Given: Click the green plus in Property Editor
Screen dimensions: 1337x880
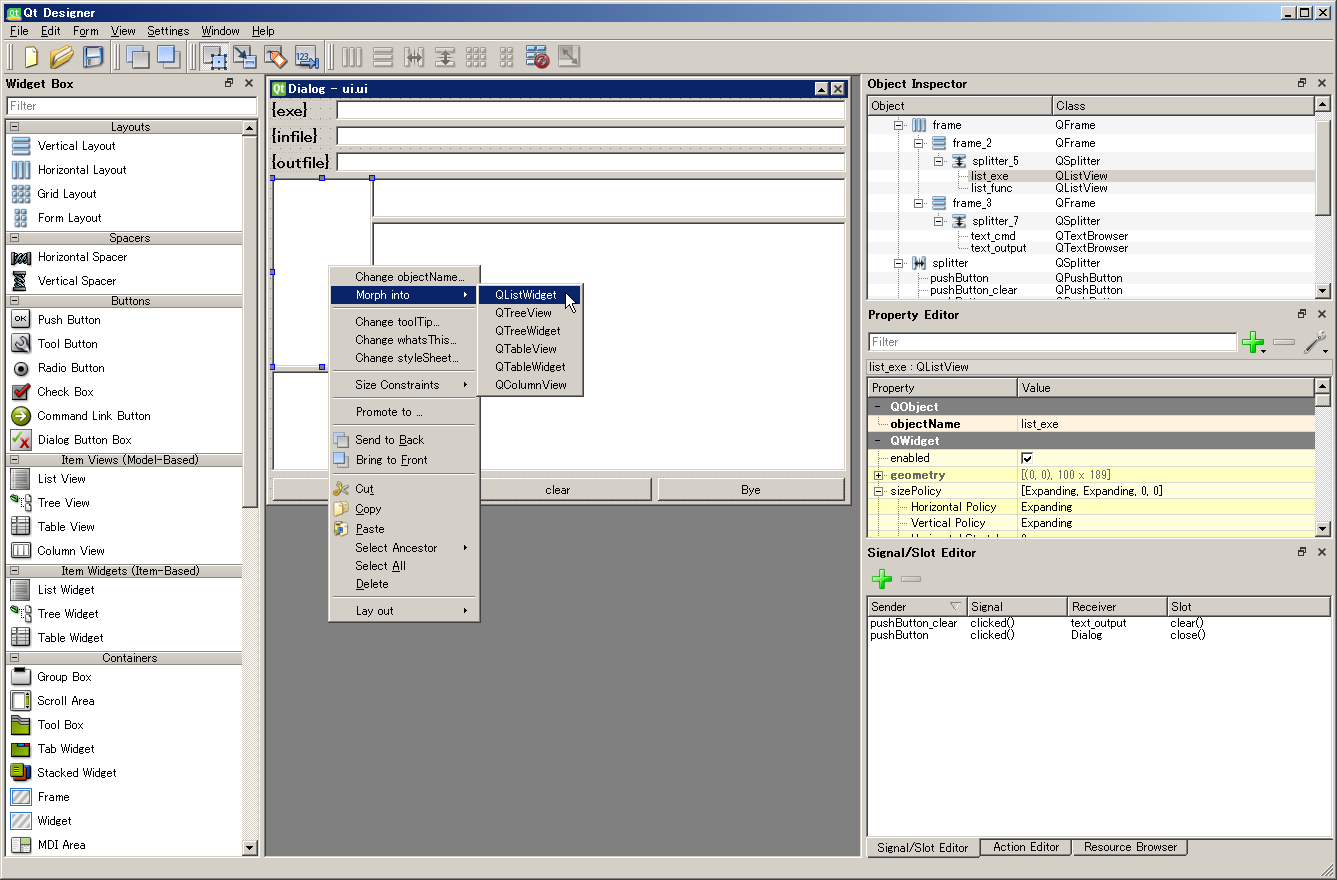Looking at the screenshot, I should point(1254,343).
